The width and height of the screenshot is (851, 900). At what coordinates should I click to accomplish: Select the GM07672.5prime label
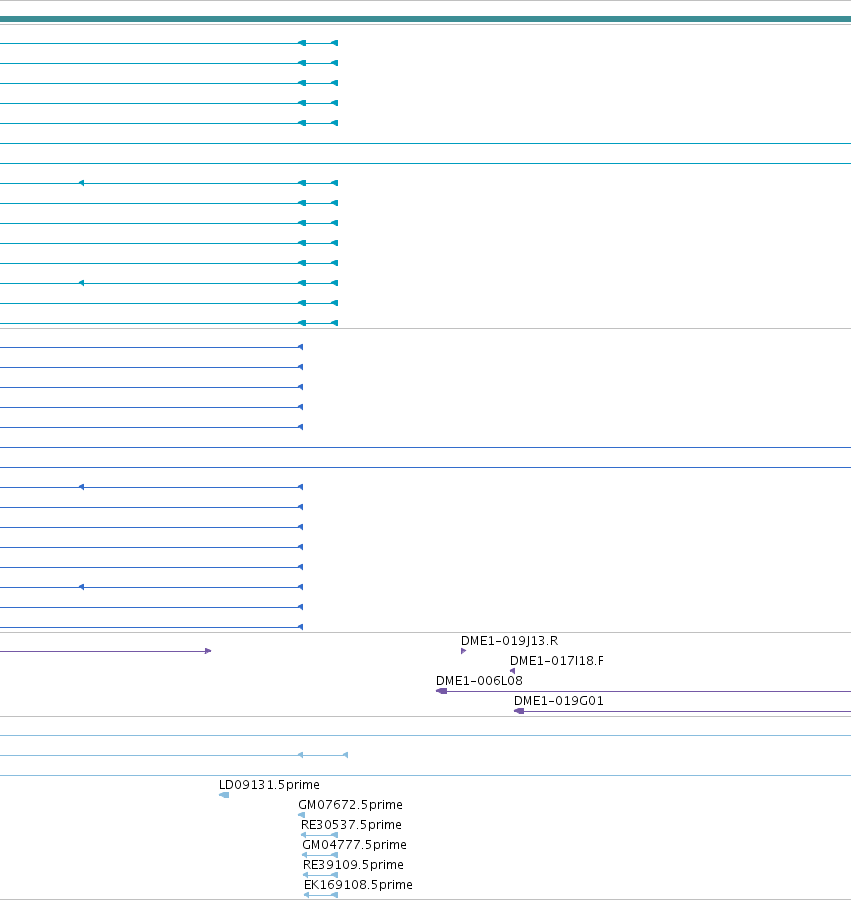(350, 805)
